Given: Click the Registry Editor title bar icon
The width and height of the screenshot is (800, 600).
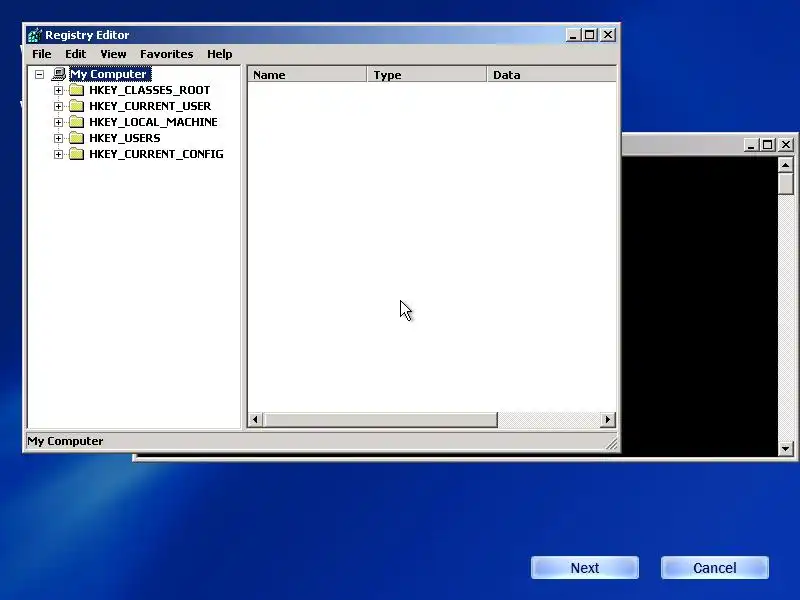Looking at the screenshot, I should pyautogui.click(x=35, y=35).
